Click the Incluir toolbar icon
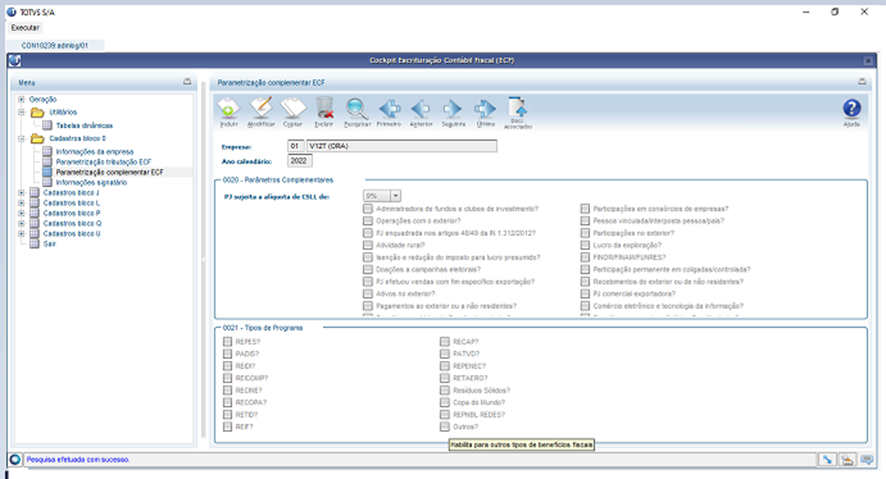This screenshot has height=479, width=886. (x=228, y=108)
